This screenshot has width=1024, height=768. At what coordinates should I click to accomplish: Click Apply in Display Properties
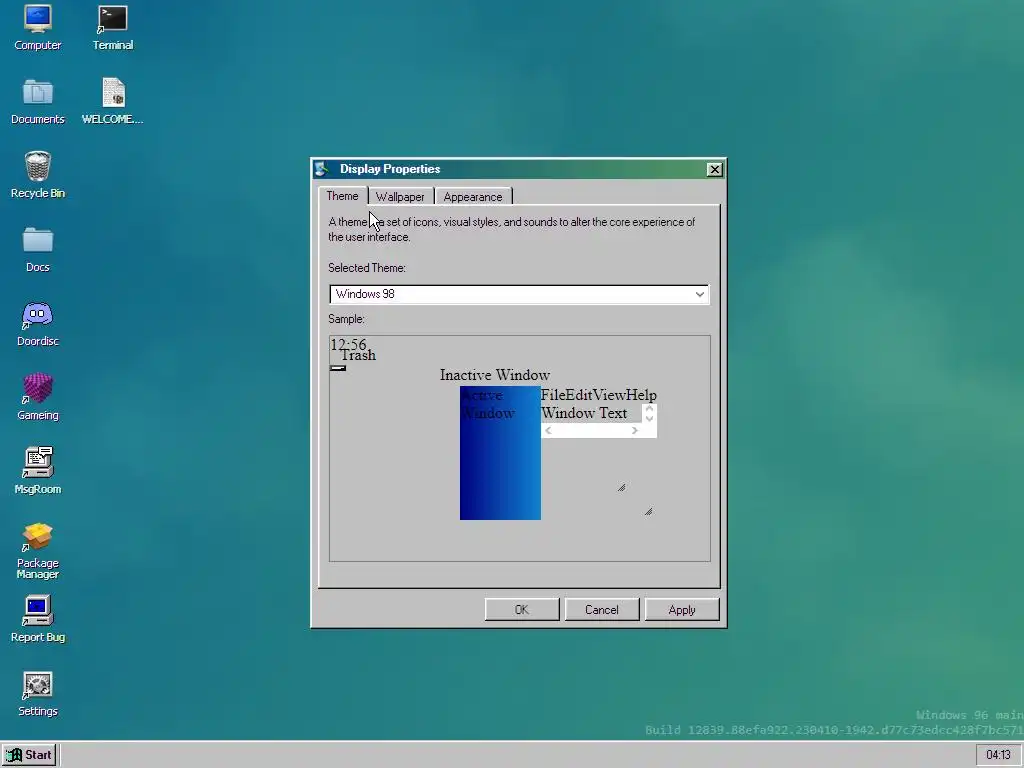pyautogui.click(x=682, y=609)
